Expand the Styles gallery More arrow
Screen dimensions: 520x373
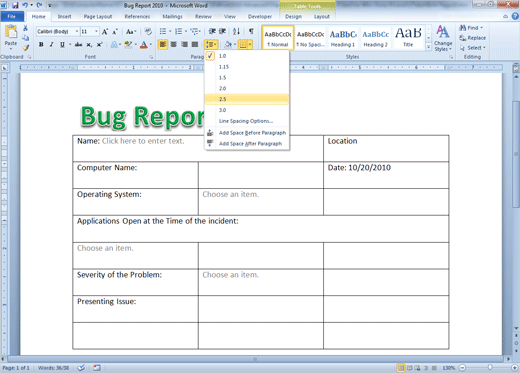pyautogui.click(x=429, y=47)
